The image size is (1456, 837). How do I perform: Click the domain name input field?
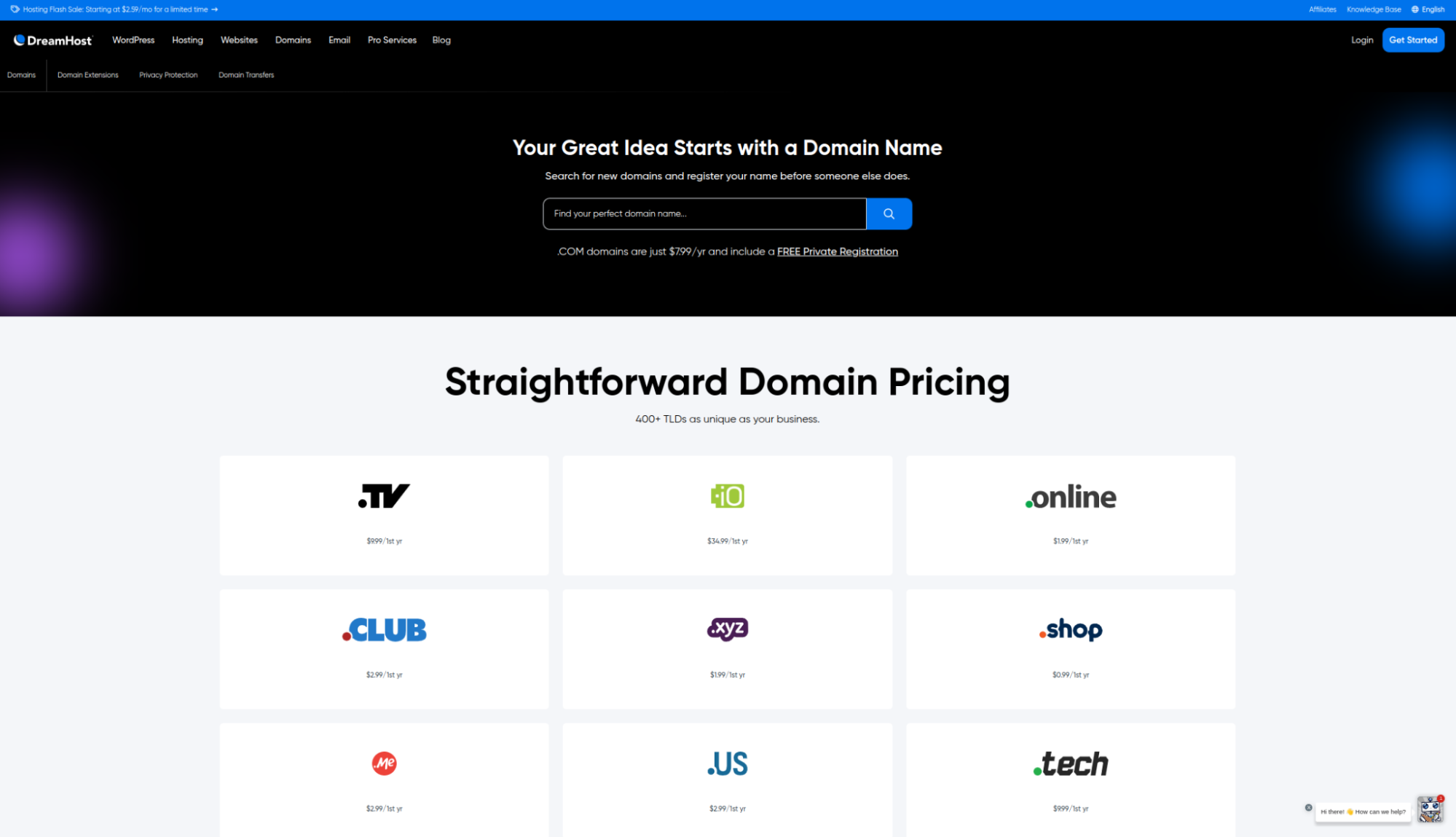pyautogui.click(x=704, y=213)
